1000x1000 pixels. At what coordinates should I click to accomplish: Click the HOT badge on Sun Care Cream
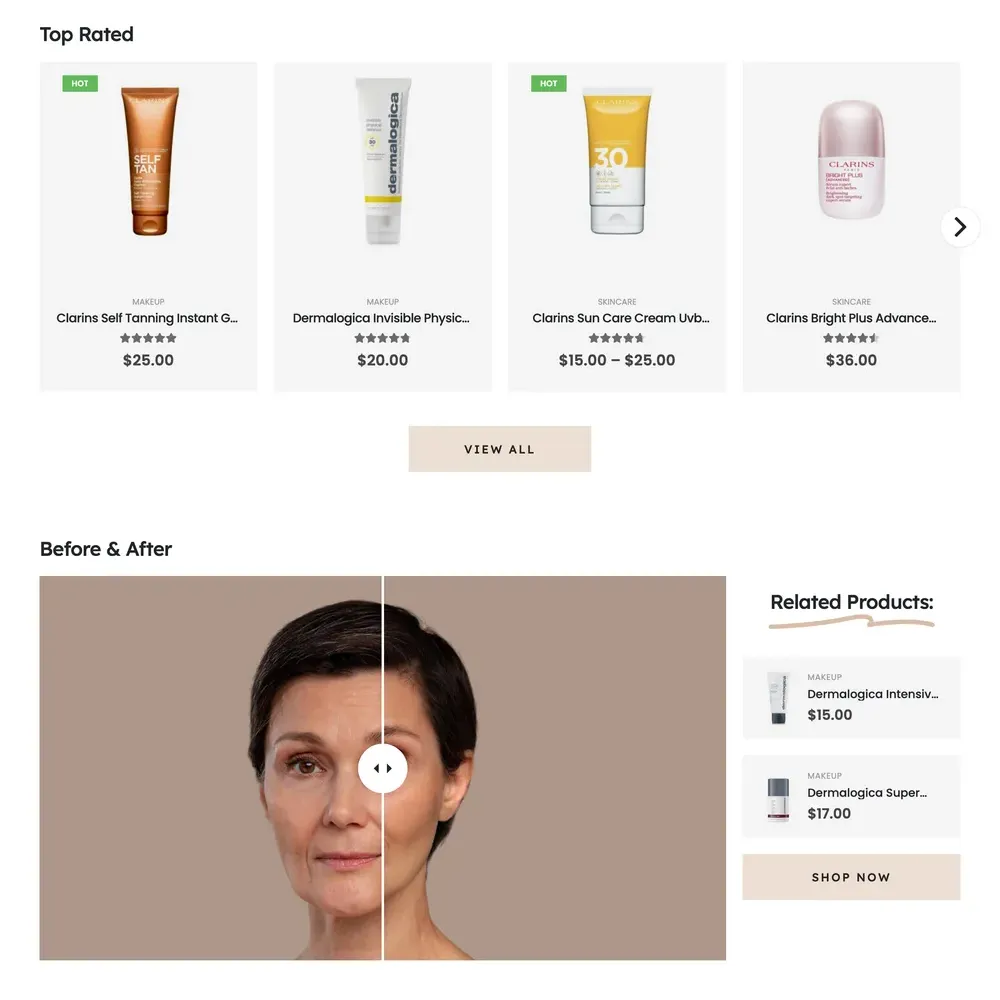point(548,84)
